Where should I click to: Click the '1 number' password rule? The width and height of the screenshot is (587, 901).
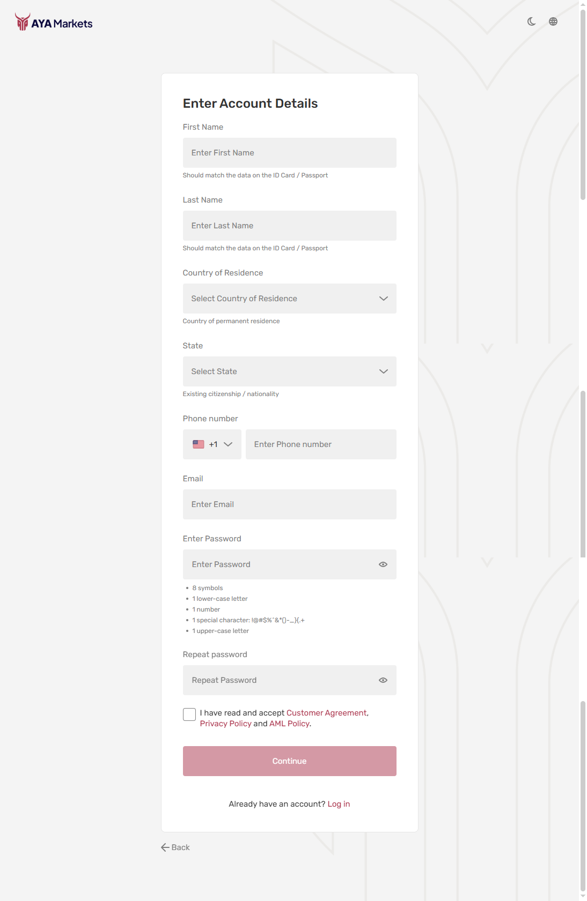tap(206, 610)
